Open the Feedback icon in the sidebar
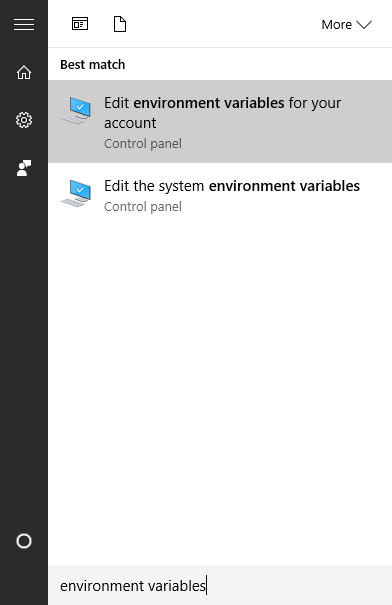 24,168
